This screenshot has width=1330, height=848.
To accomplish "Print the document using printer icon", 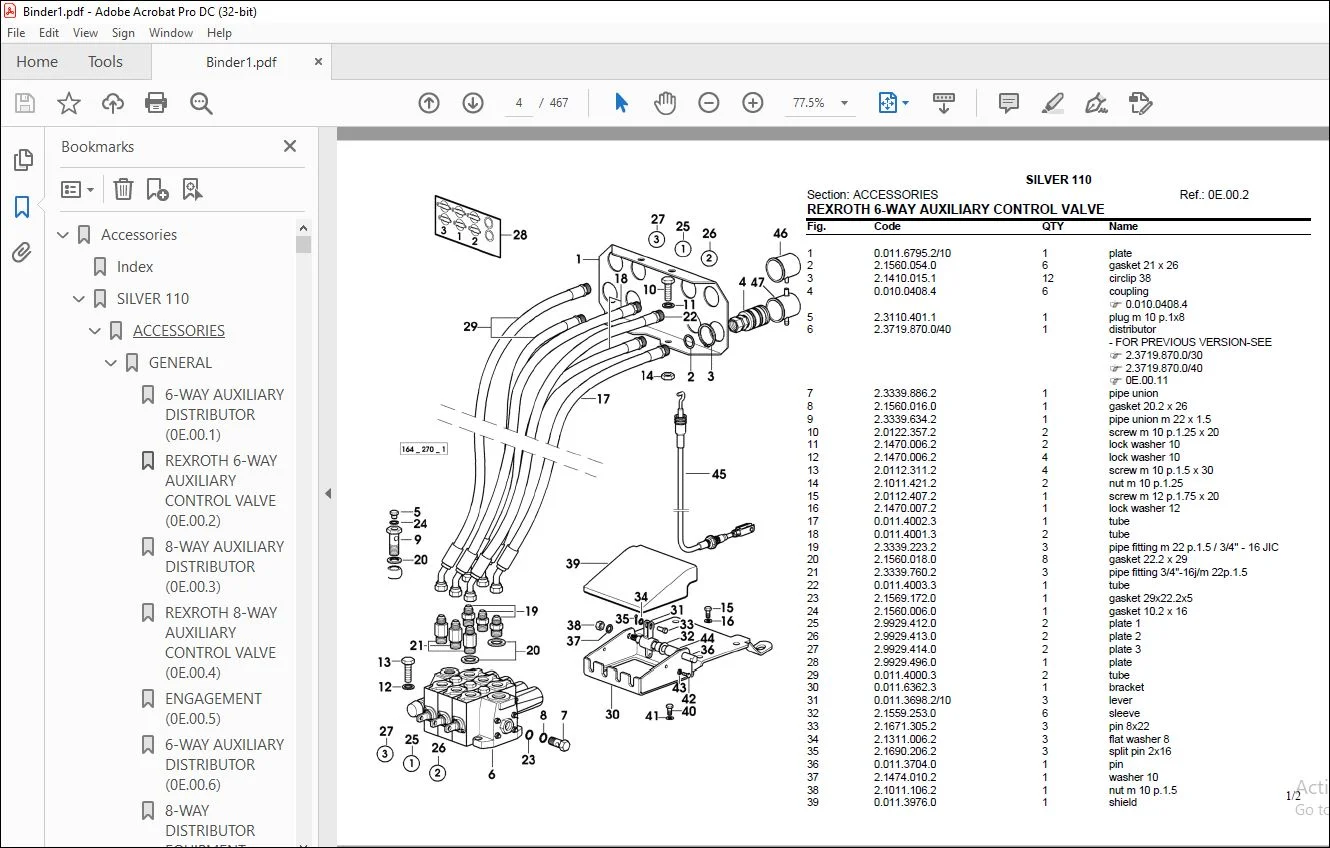I will (x=156, y=103).
